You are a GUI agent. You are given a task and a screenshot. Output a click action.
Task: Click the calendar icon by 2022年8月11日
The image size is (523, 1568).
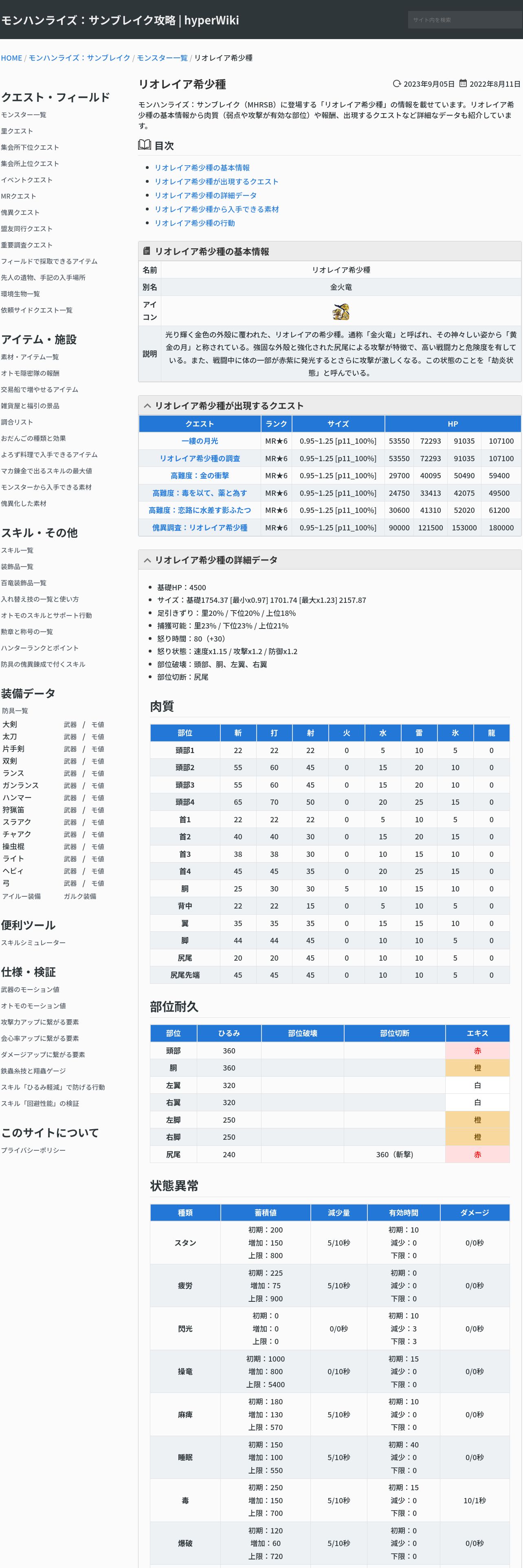coord(463,84)
